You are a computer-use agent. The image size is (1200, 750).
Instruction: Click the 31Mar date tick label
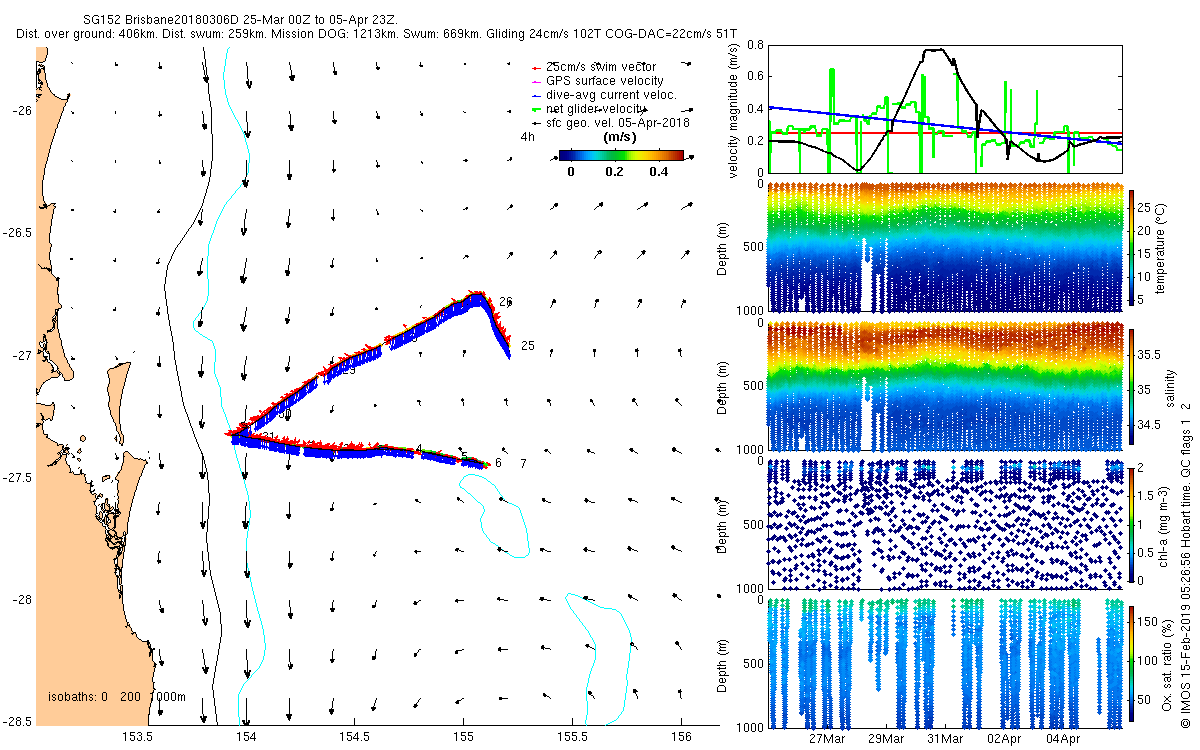[x=945, y=739]
